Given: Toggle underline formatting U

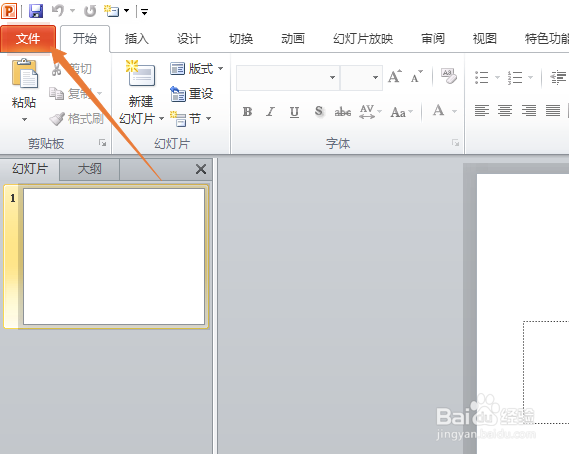Looking at the screenshot, I should click(x=294, y=112).
